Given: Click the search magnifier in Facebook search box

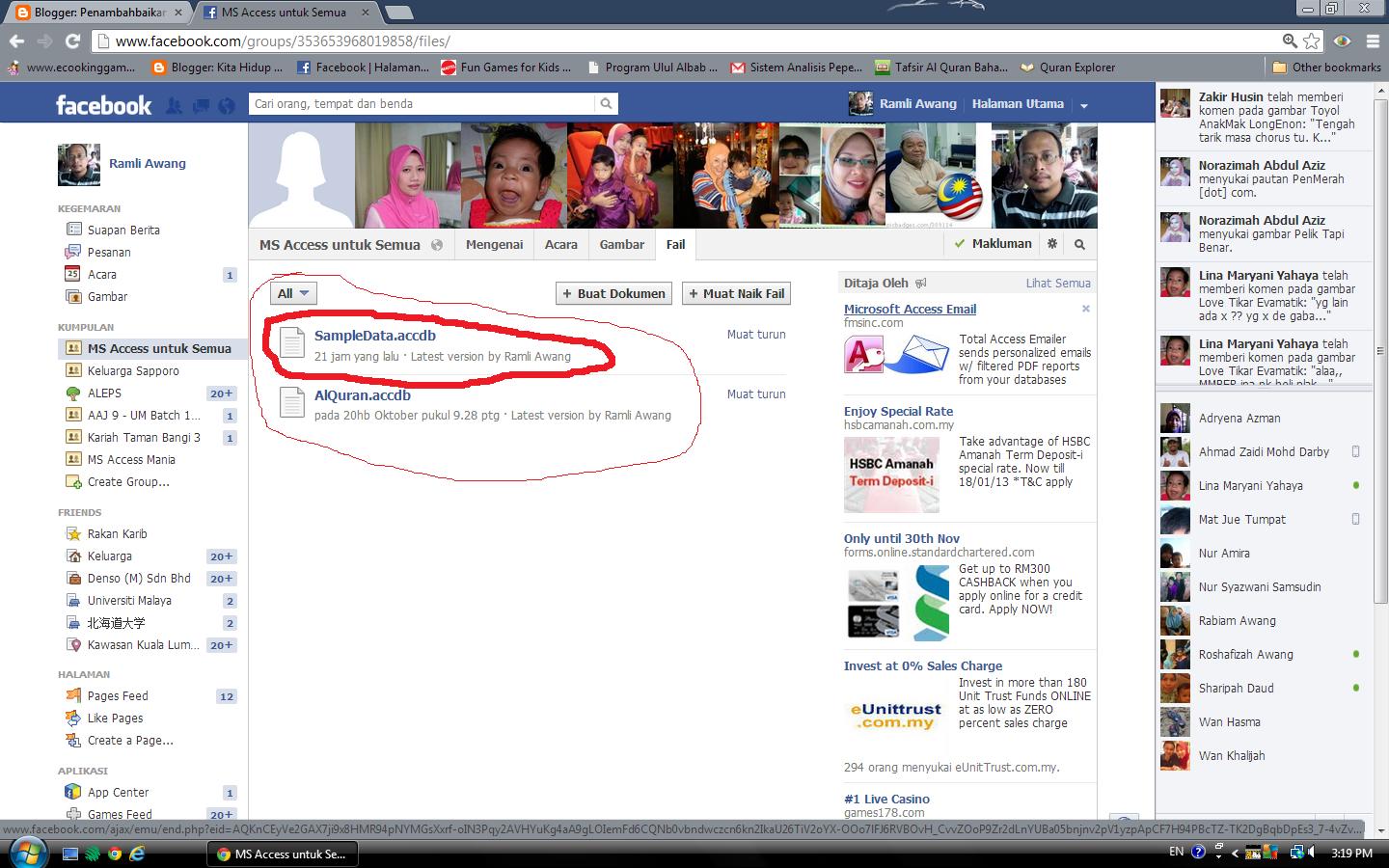Looking at the screenshot, I should tap(606, 104).
